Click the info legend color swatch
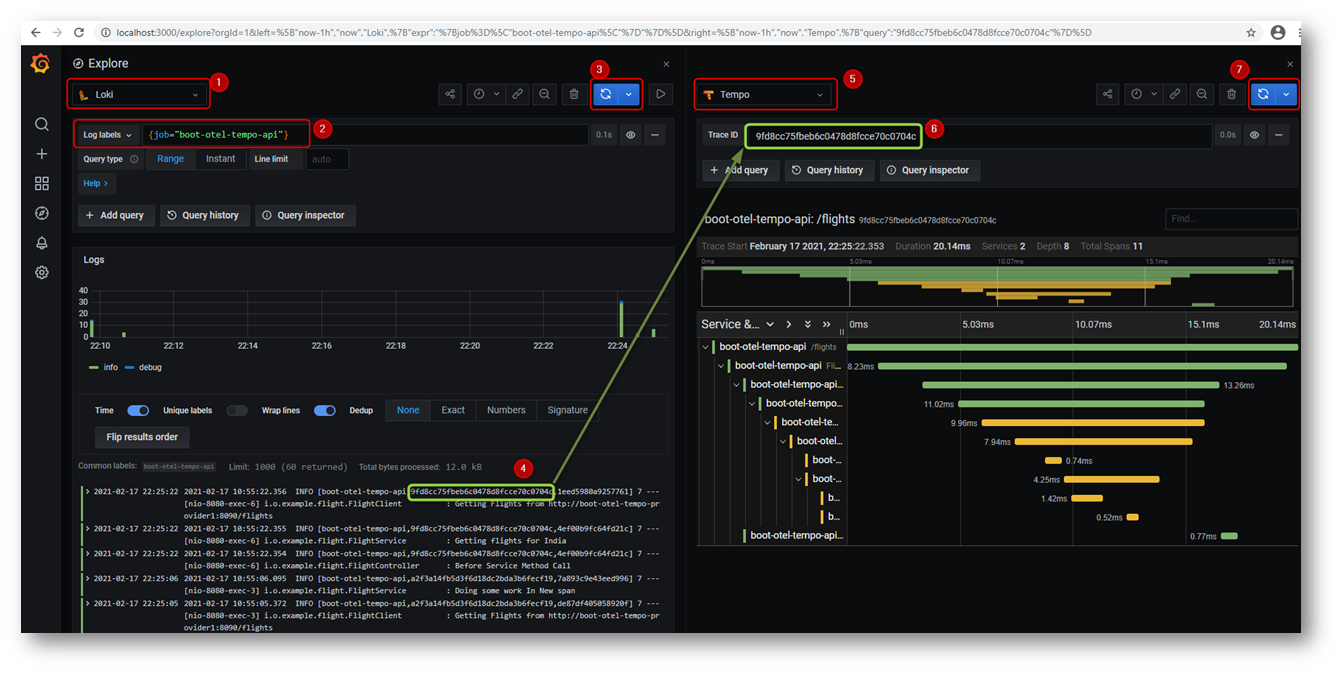 [95, 367]
